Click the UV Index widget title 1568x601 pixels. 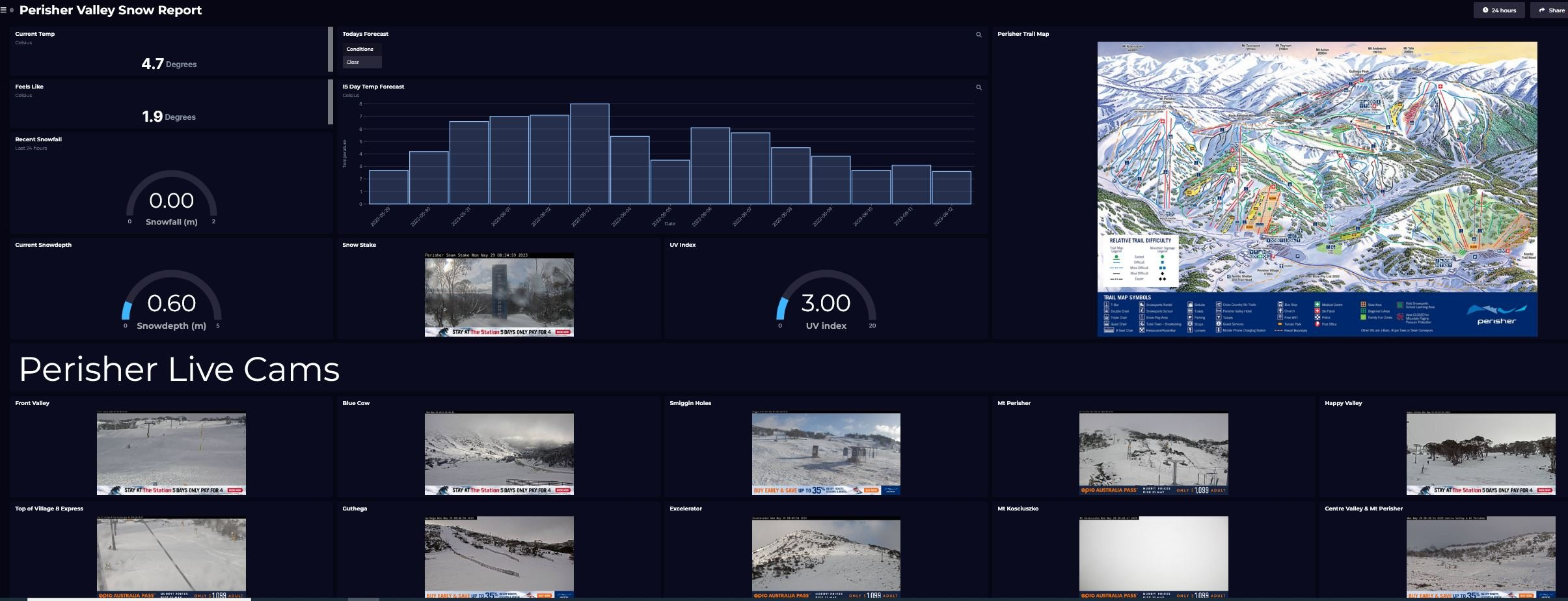pyautogui.click(x=683, y=245)
